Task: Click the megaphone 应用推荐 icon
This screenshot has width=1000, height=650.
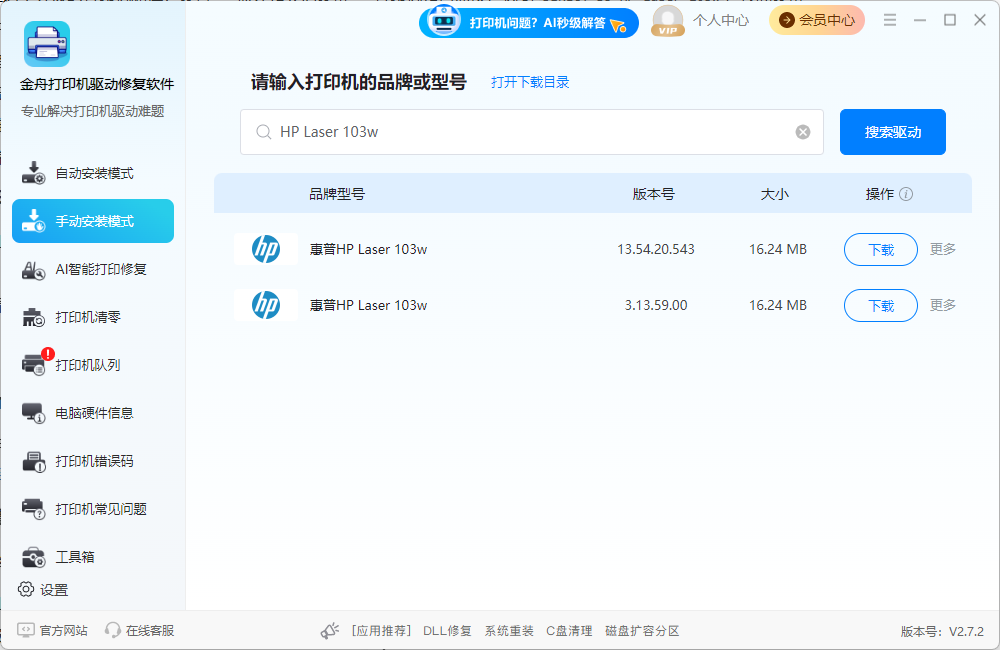Action: click(x=330, y=630)
